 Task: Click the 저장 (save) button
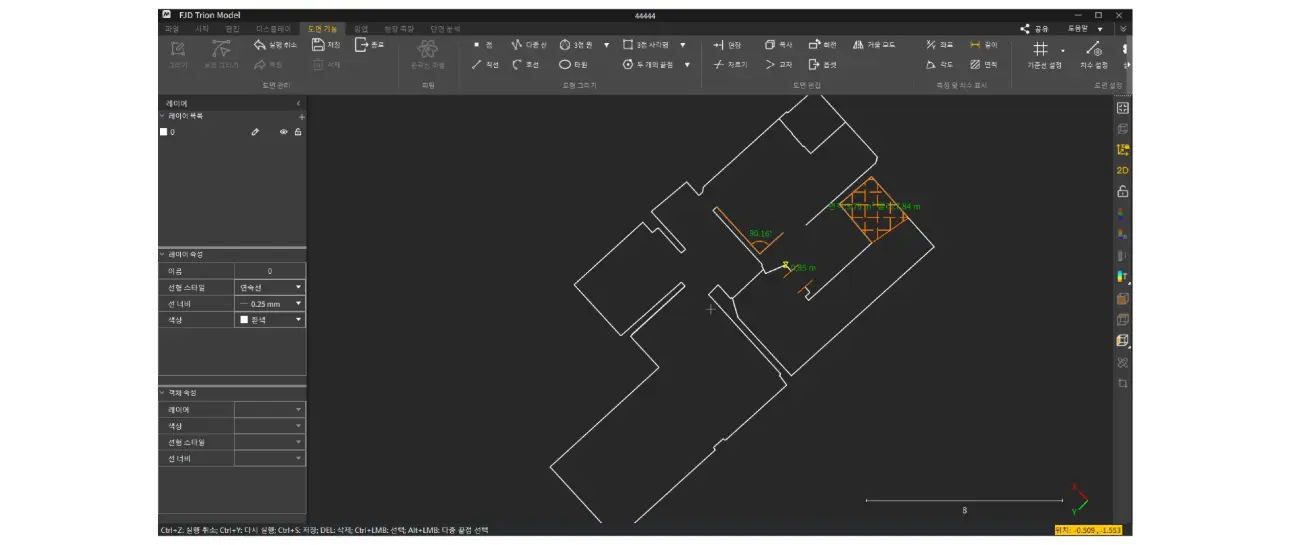pos(326,45)
